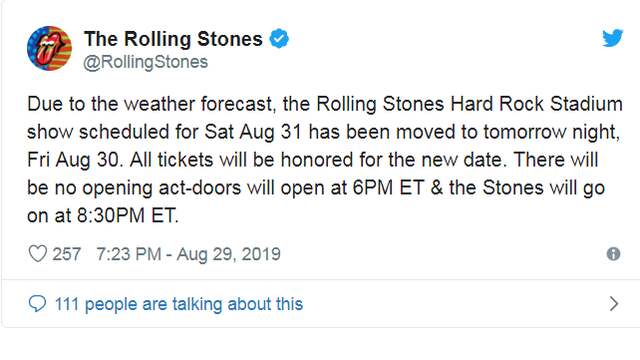Click the 257 likes count

point(67,254)
